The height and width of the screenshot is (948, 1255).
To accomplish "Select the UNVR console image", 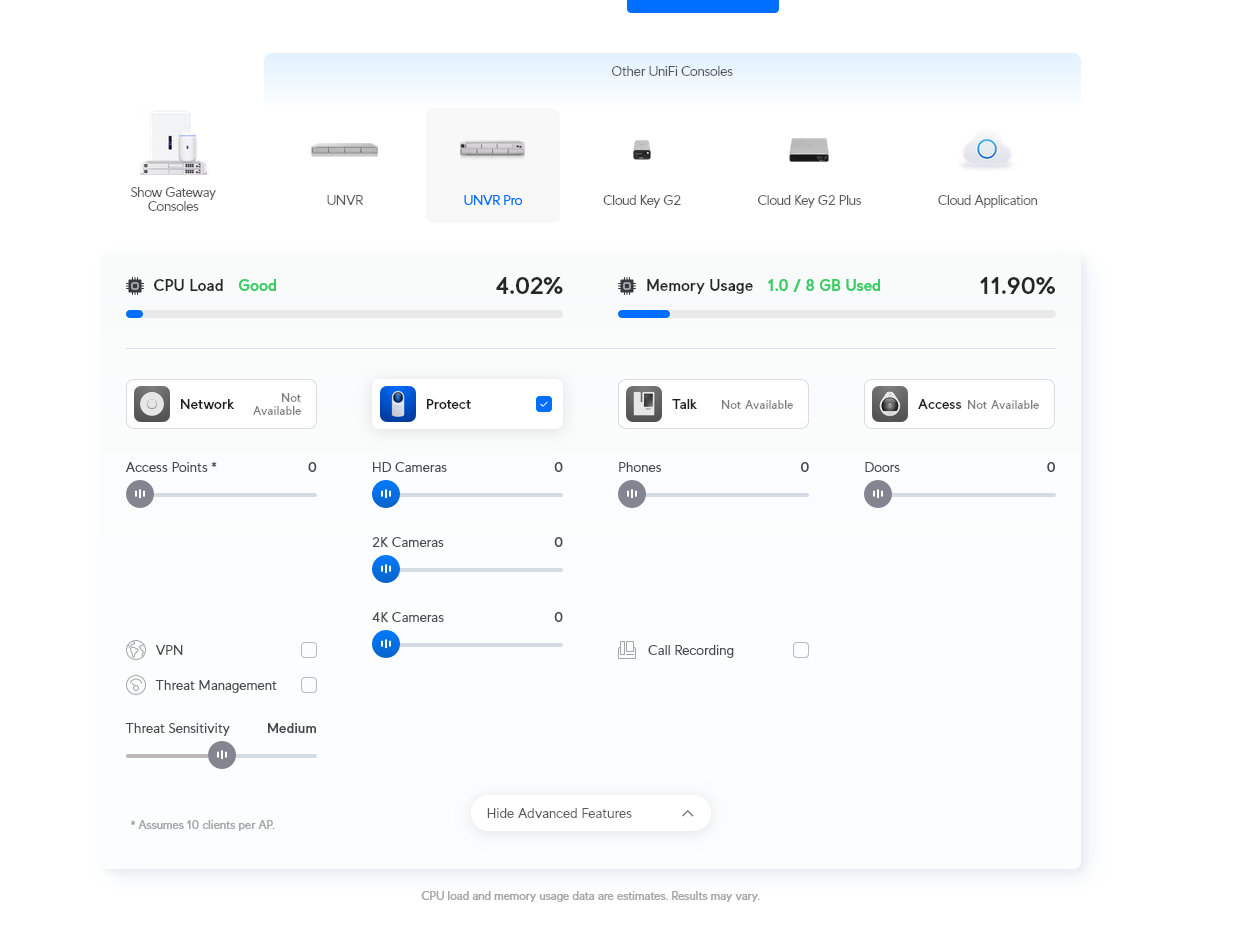I will 345,150.
